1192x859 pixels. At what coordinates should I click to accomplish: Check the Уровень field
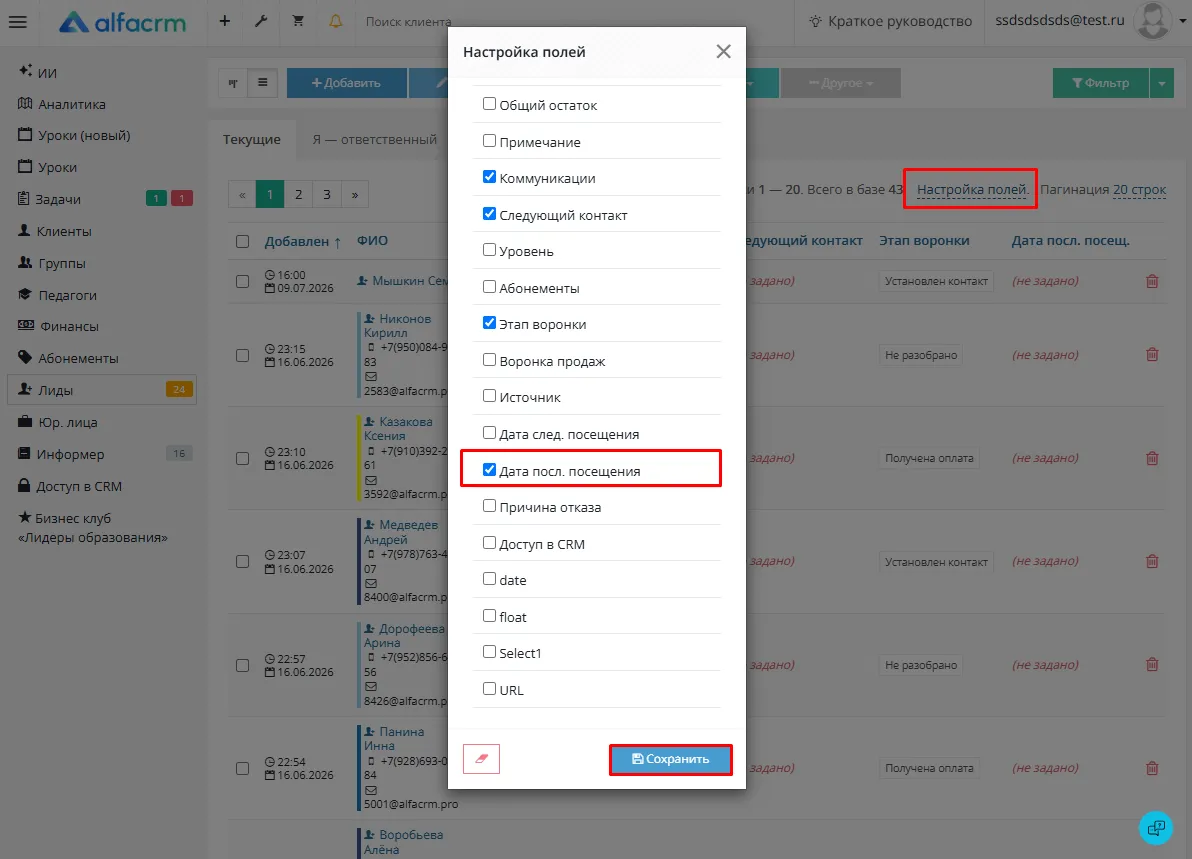click(490, 250)
